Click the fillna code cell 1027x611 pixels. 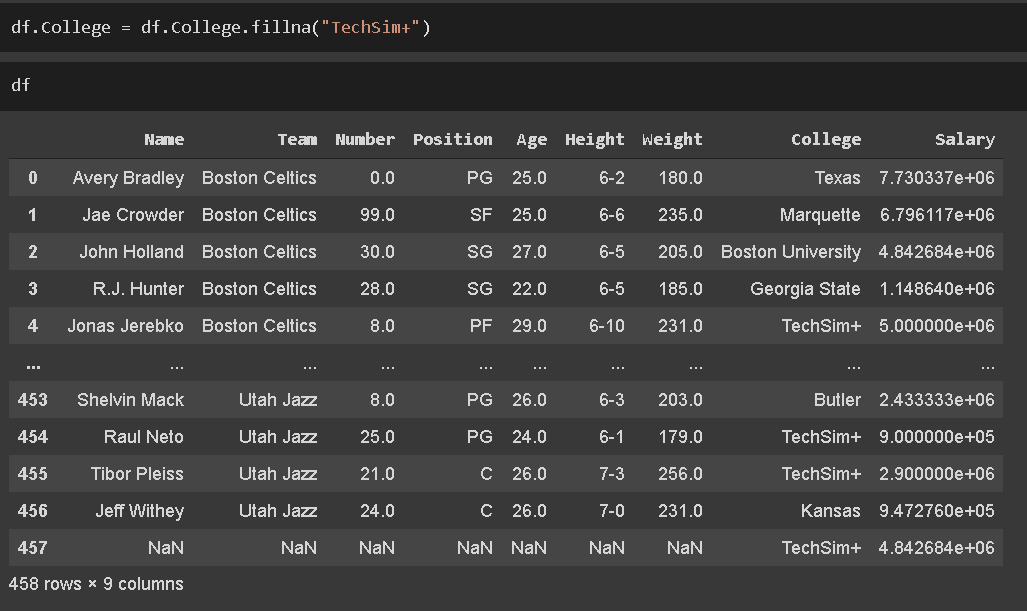[x=220, y=27]
